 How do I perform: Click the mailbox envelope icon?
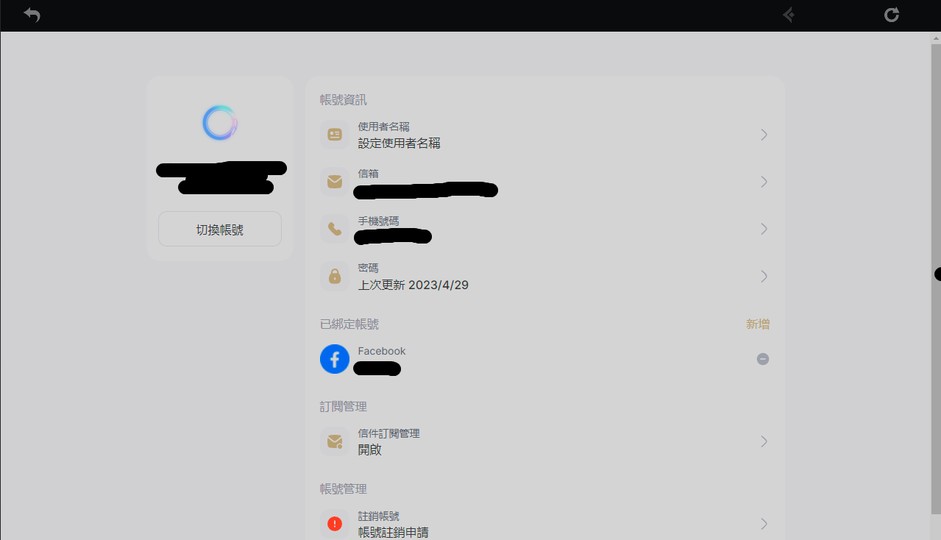(x=335, y=181)
